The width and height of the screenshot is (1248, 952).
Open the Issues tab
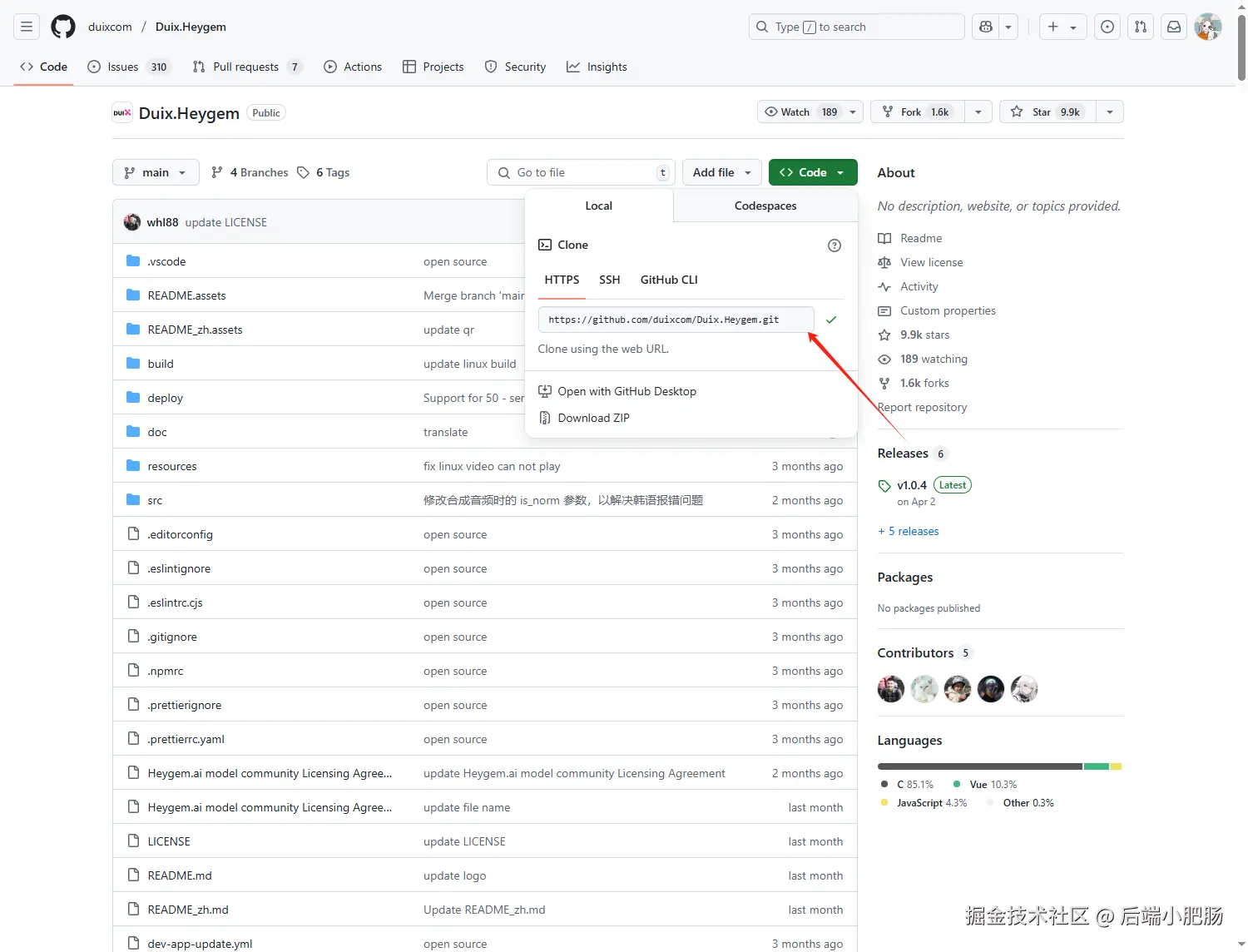(129, 67)
